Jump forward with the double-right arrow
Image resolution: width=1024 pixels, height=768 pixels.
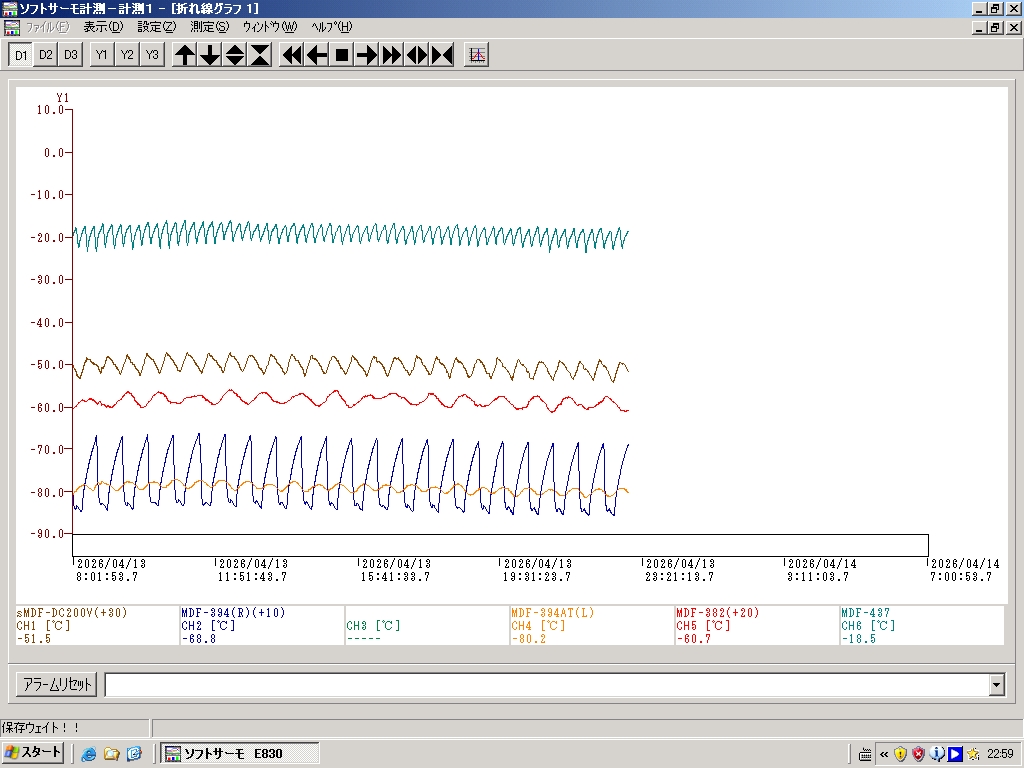(392, 55)
